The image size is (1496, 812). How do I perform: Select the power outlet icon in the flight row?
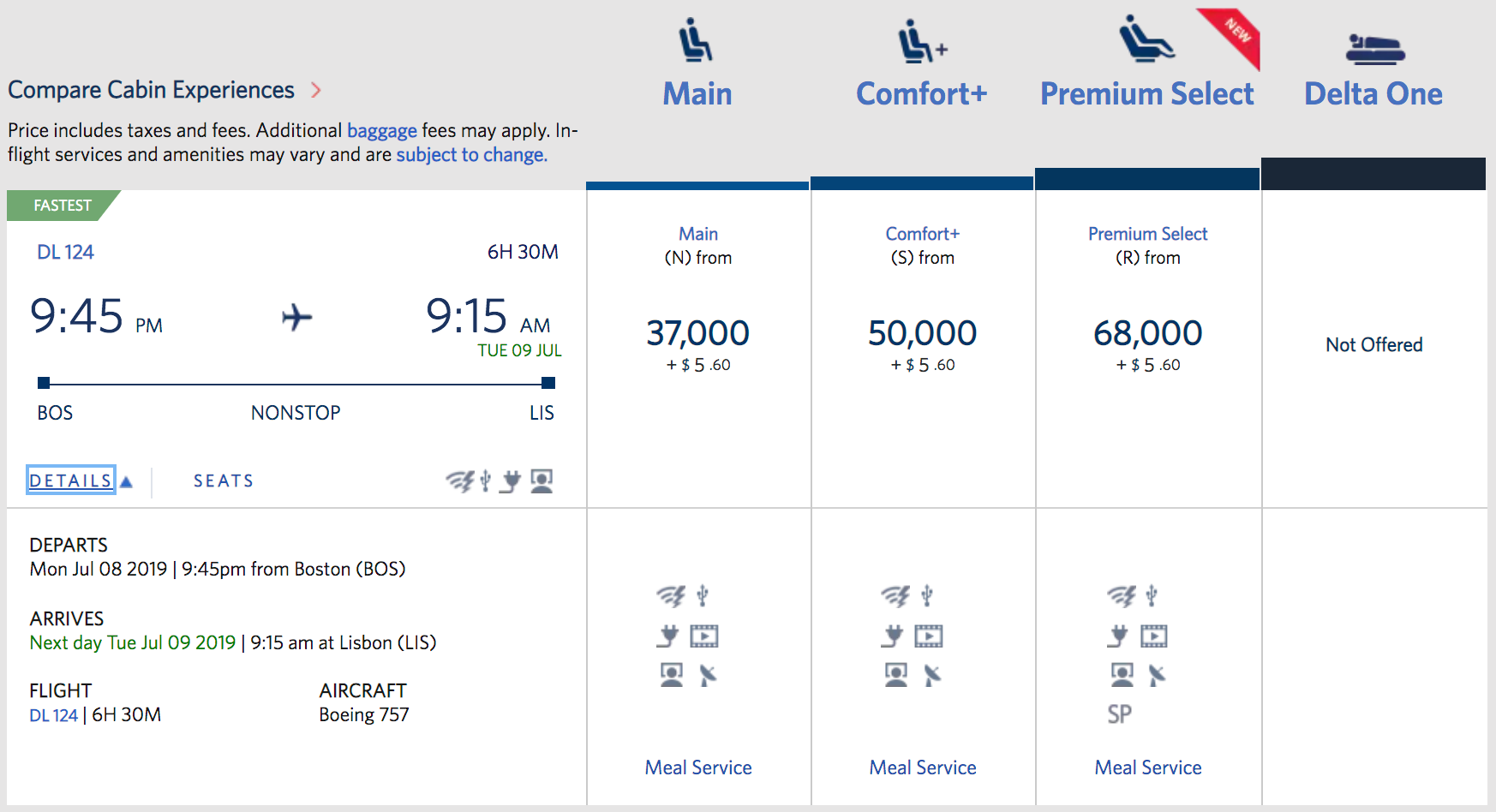point(512,481)
